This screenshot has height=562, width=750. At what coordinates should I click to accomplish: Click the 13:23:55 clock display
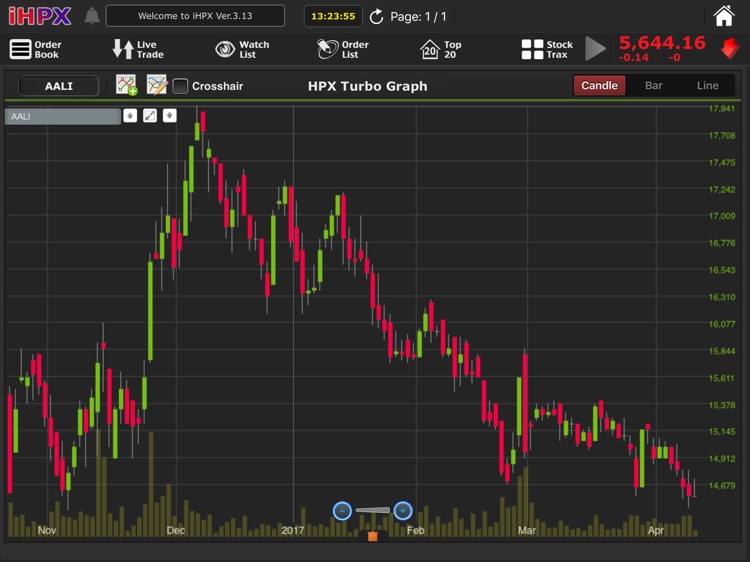click(x=333, y=16)
